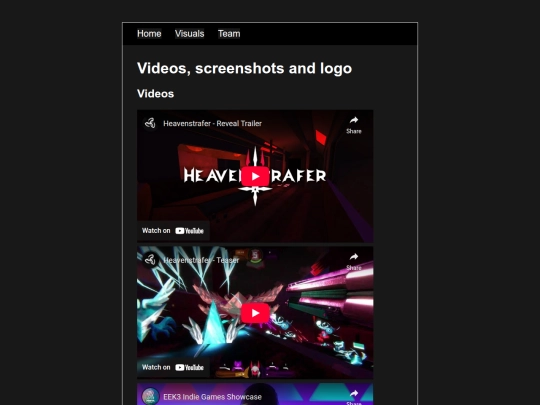The width and height of the screenshot is (540, 405).
Task: Click the 'Videos, screenshots and logo' heading
Action: [245, 68]
